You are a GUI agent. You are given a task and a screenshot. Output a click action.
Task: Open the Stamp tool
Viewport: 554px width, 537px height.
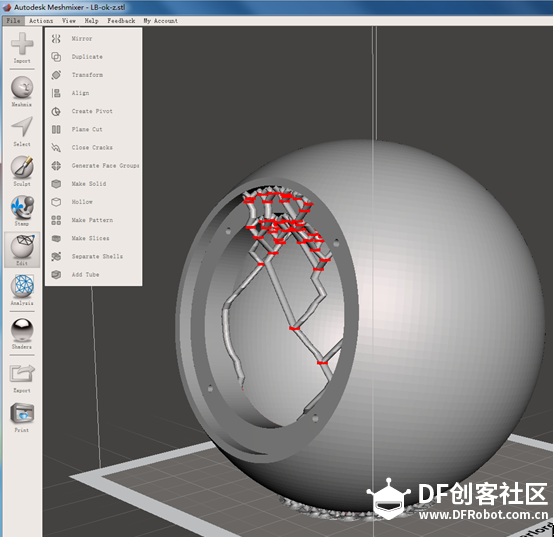[22, 210]
